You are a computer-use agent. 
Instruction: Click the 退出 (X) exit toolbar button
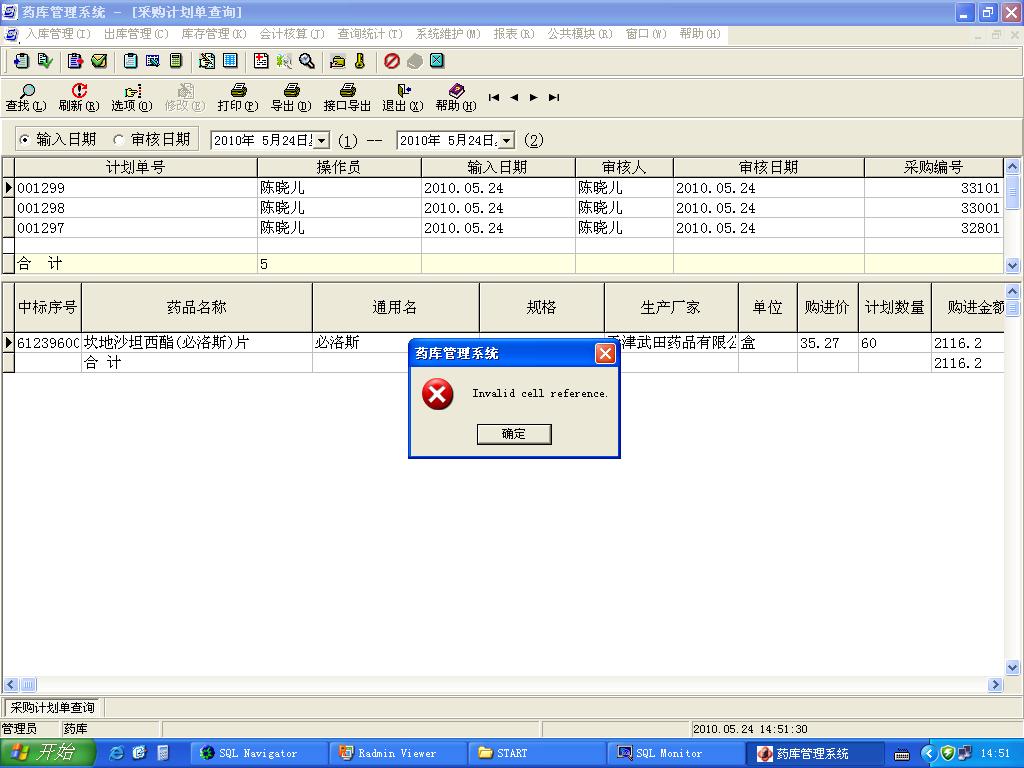(403, 98)
